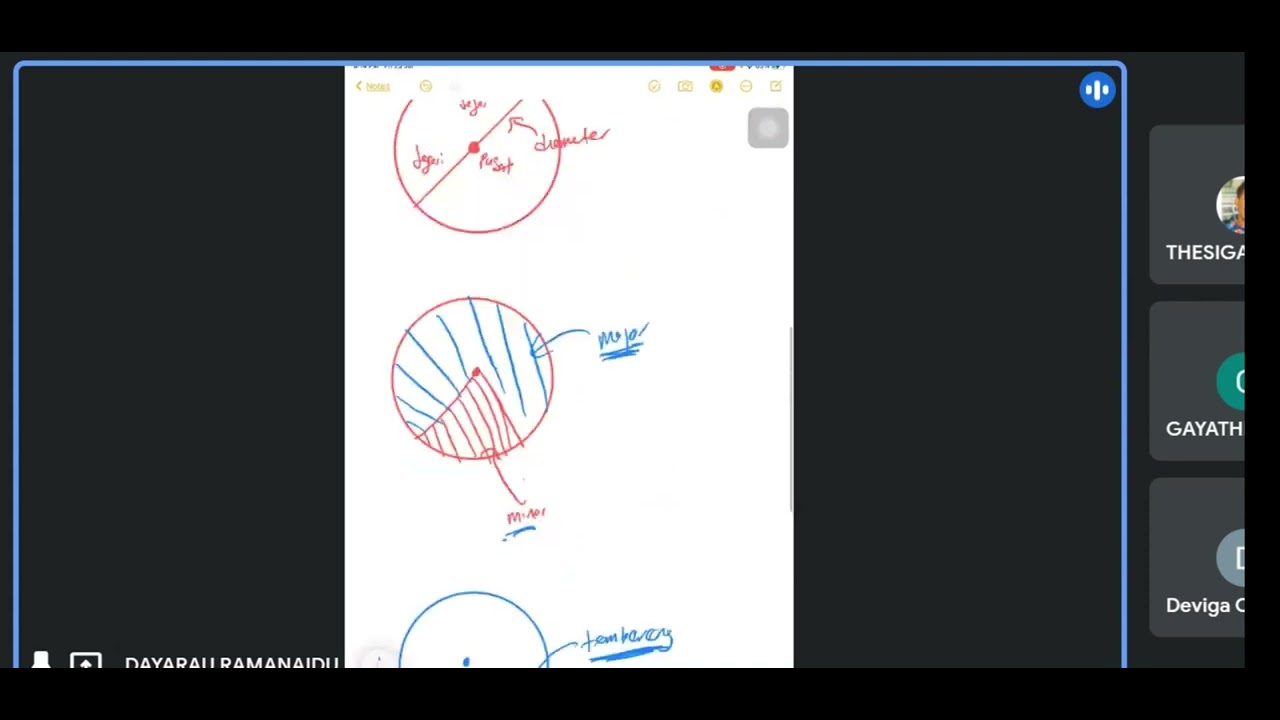Click the audio speaking indicator icon

(1097, 90)
